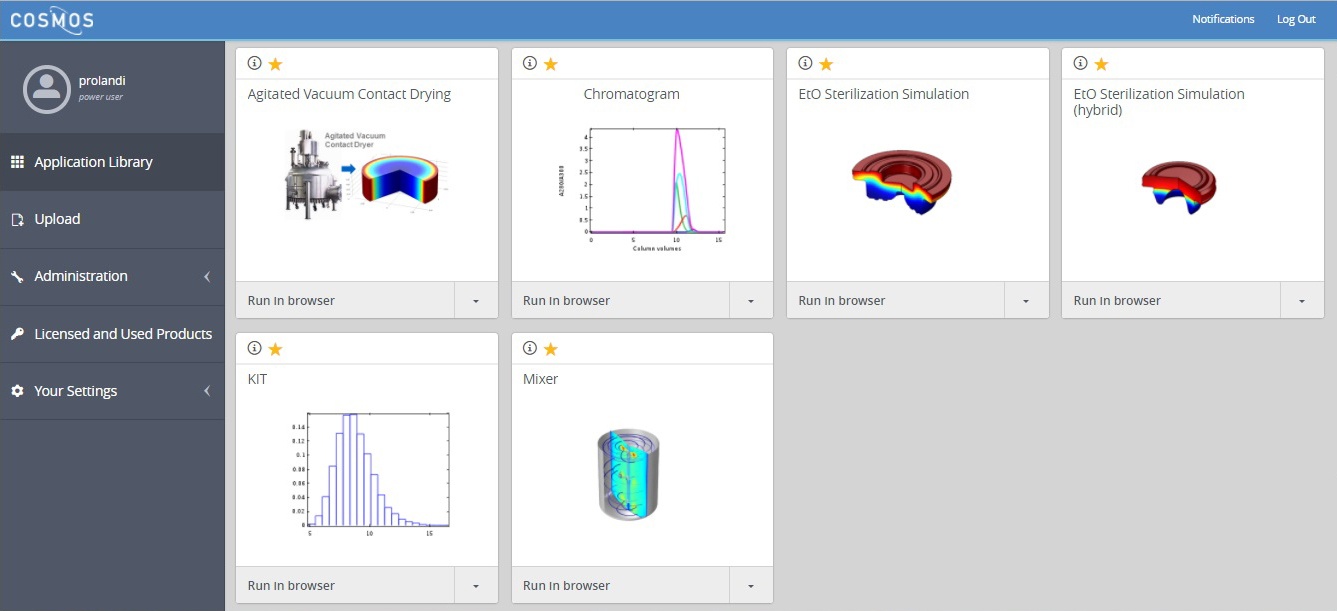
Task: Open info icon on KIT card
Action: pyautogui.click(x=254, y=348)
